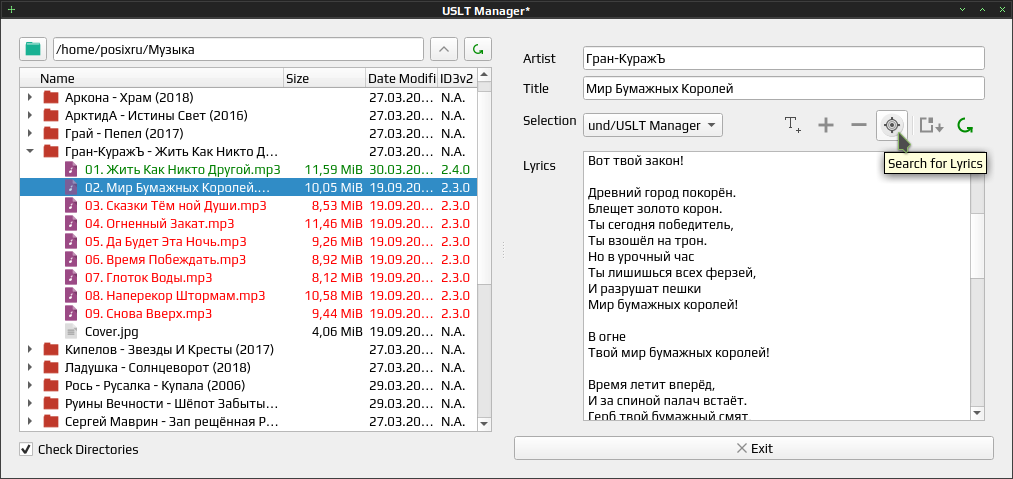Click in the Artist field Гран-КуражЪ
Viewport: 1013px width, 479px height.
pyautogui.click(x=784, y=58)
